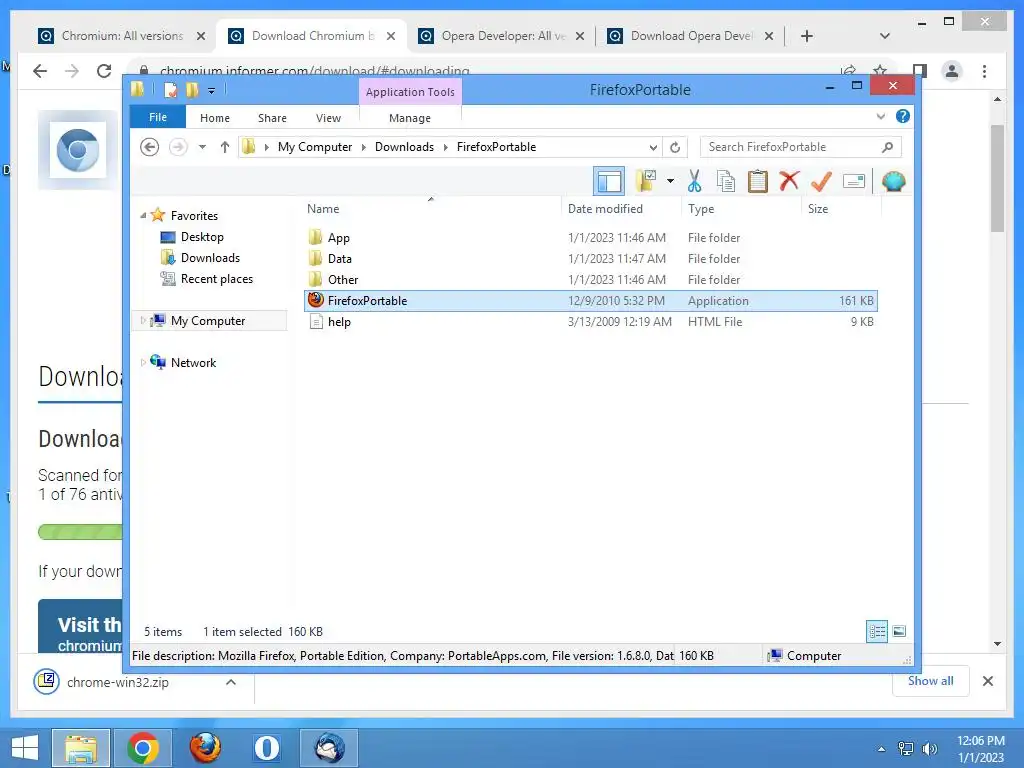The height and width of the screenshot is (768, 1024).
Task: Open chrome-win32.zip download options arrow
Action: (x=231, y=682)
